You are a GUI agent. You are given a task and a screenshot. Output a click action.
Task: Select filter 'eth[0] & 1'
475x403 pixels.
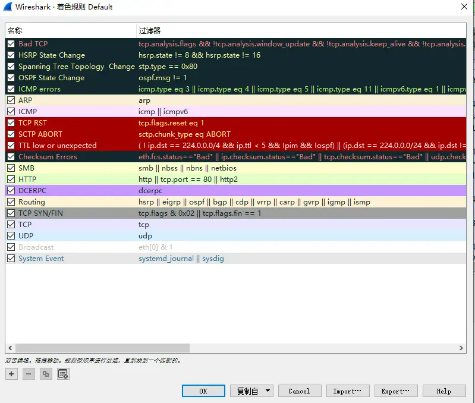(x=156, y=247)
